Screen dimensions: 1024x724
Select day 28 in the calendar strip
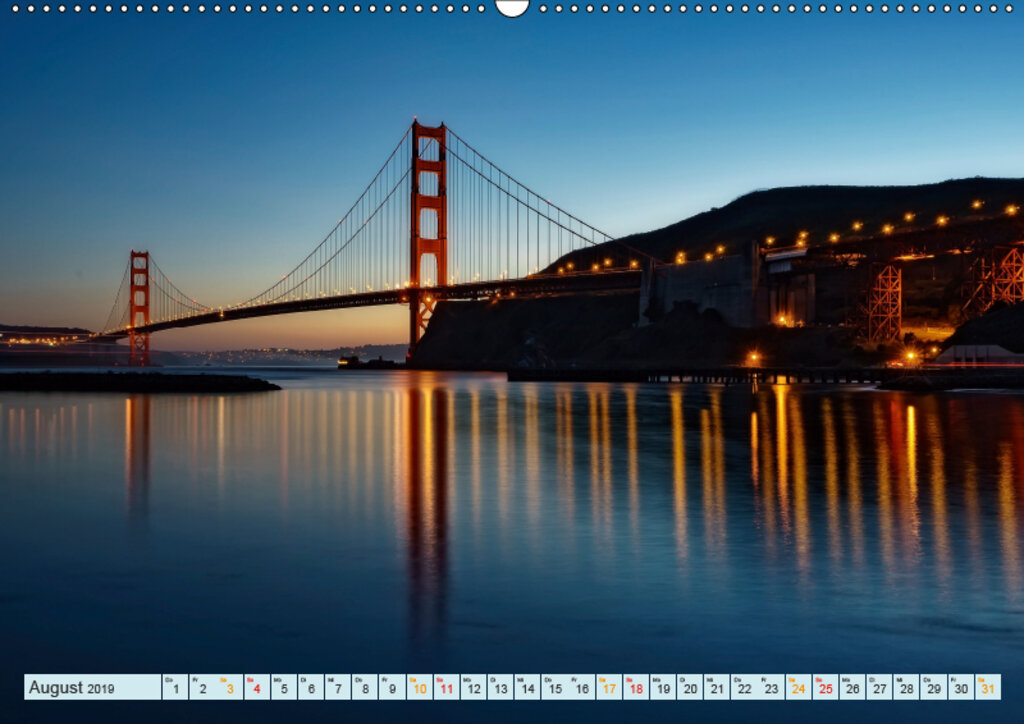coord(907,687)
